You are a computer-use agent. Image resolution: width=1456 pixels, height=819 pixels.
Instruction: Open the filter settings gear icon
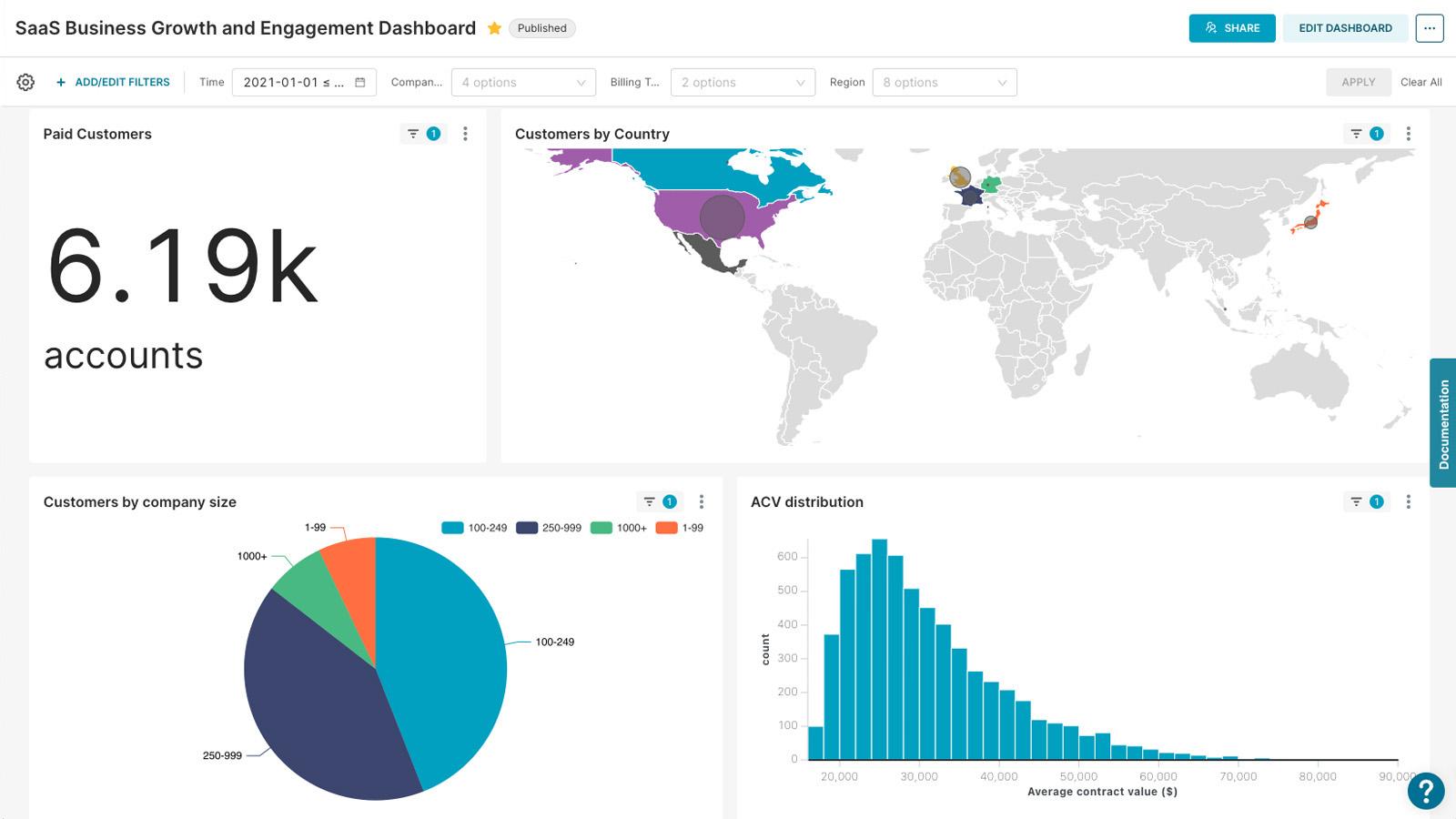click(x=25, y=82)
